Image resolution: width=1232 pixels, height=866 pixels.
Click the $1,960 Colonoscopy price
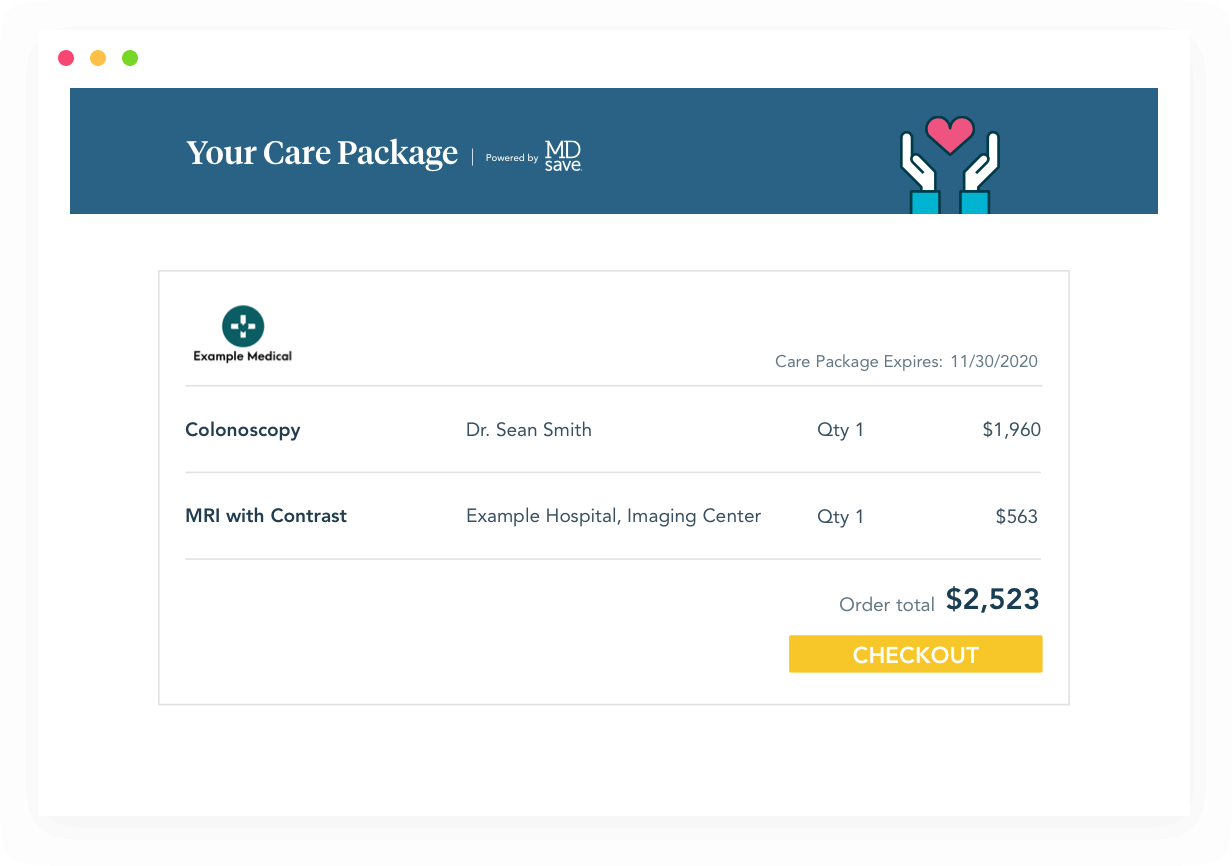[x=1012, y=429]
